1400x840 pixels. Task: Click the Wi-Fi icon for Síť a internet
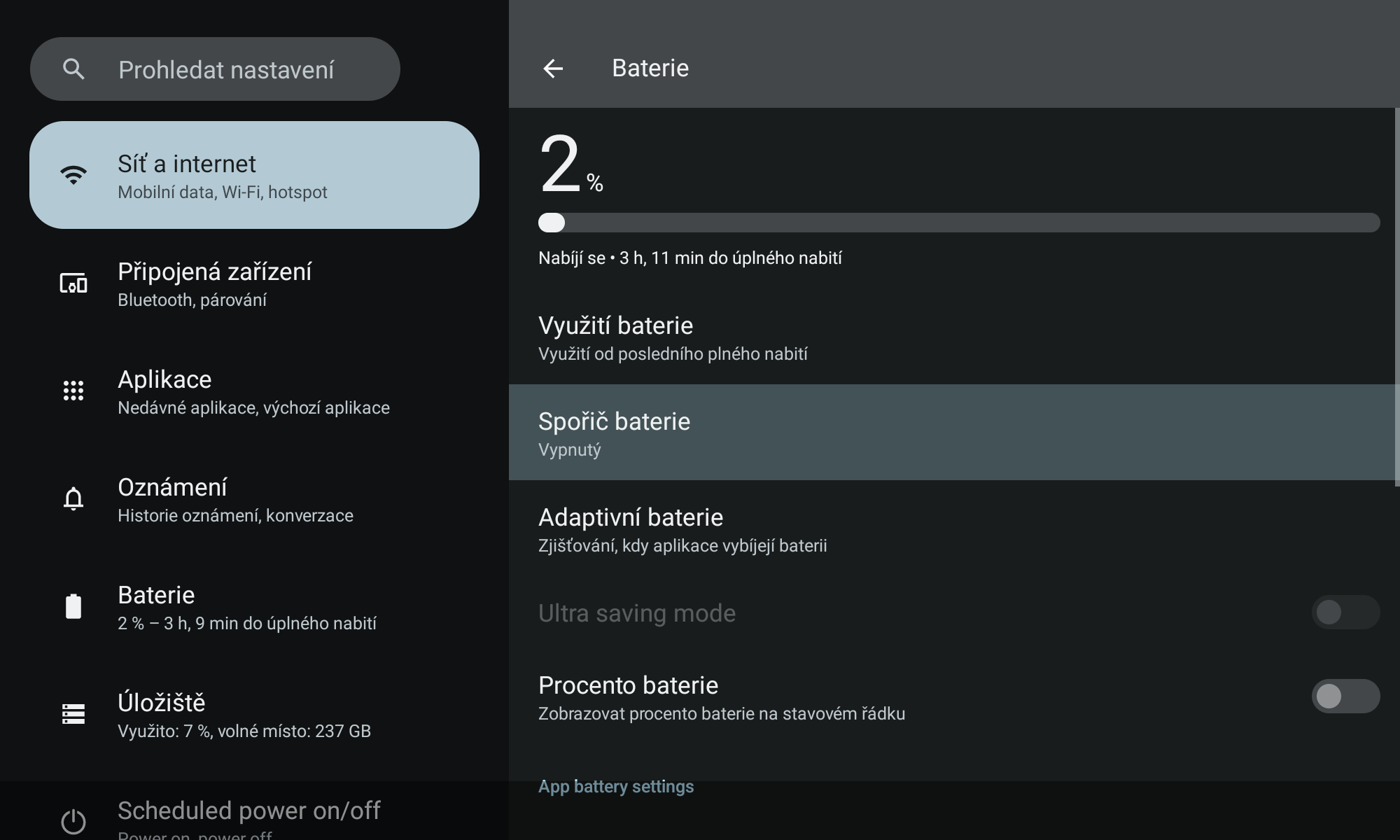(73, 175)
